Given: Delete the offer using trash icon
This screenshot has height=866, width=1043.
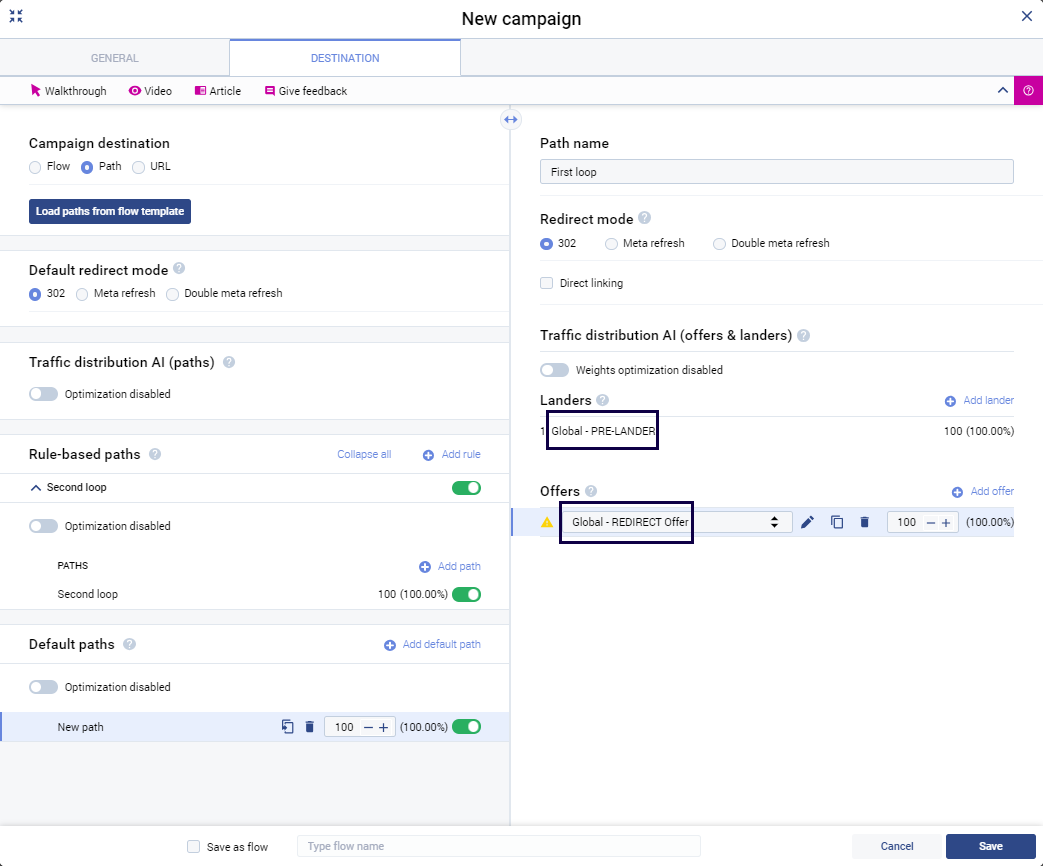Looking at the screenshot, I should tap(864, 521).
